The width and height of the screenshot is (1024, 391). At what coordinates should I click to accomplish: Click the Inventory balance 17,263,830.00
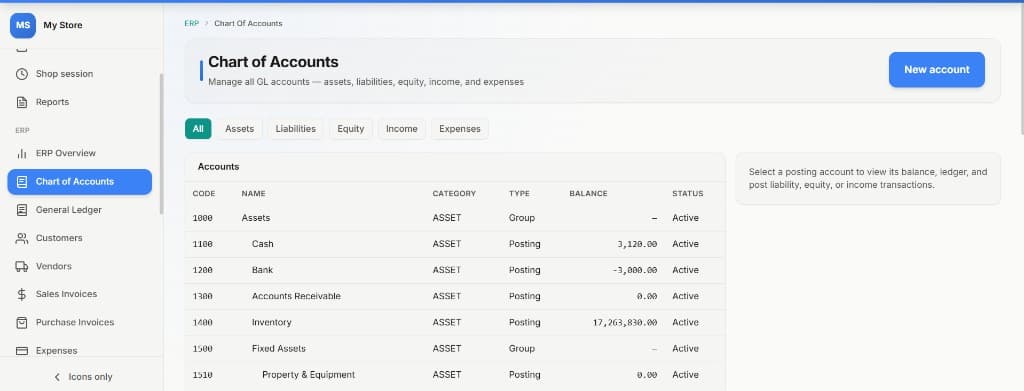pyautogui.click(x=625, y=322)
